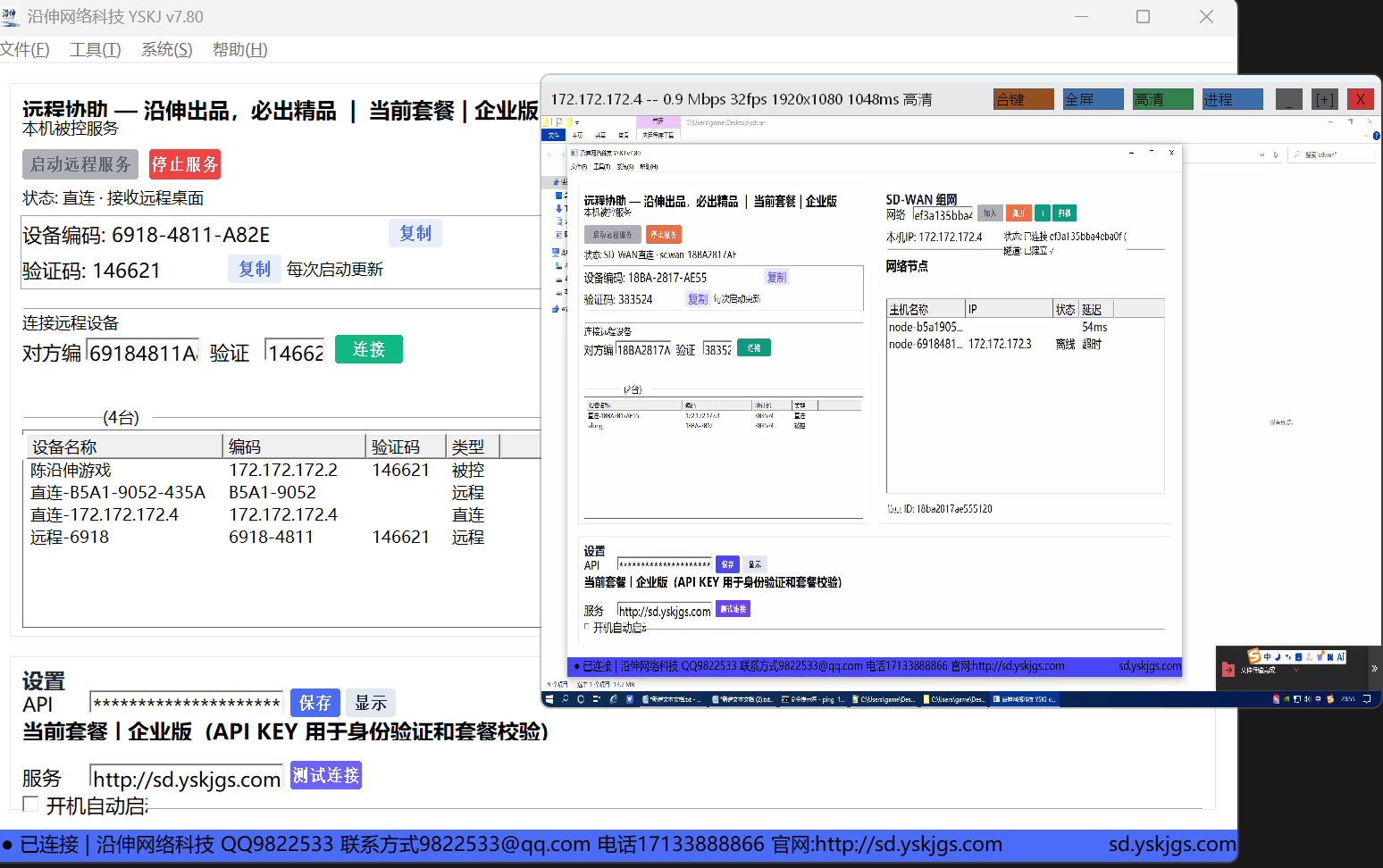Click the 类型 column header
This screenshot has width=1383, height=868.
(x=473, y=447)
